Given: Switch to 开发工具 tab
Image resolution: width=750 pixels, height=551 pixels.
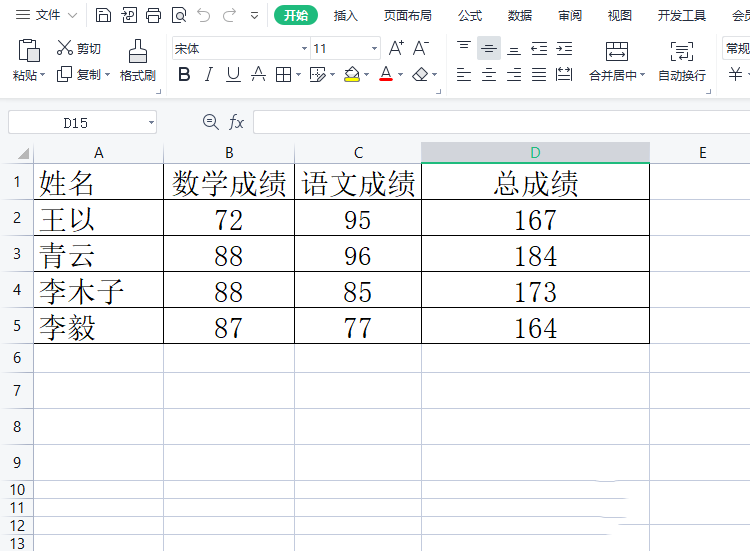Looking at the screenshot, I should [682, 16].
